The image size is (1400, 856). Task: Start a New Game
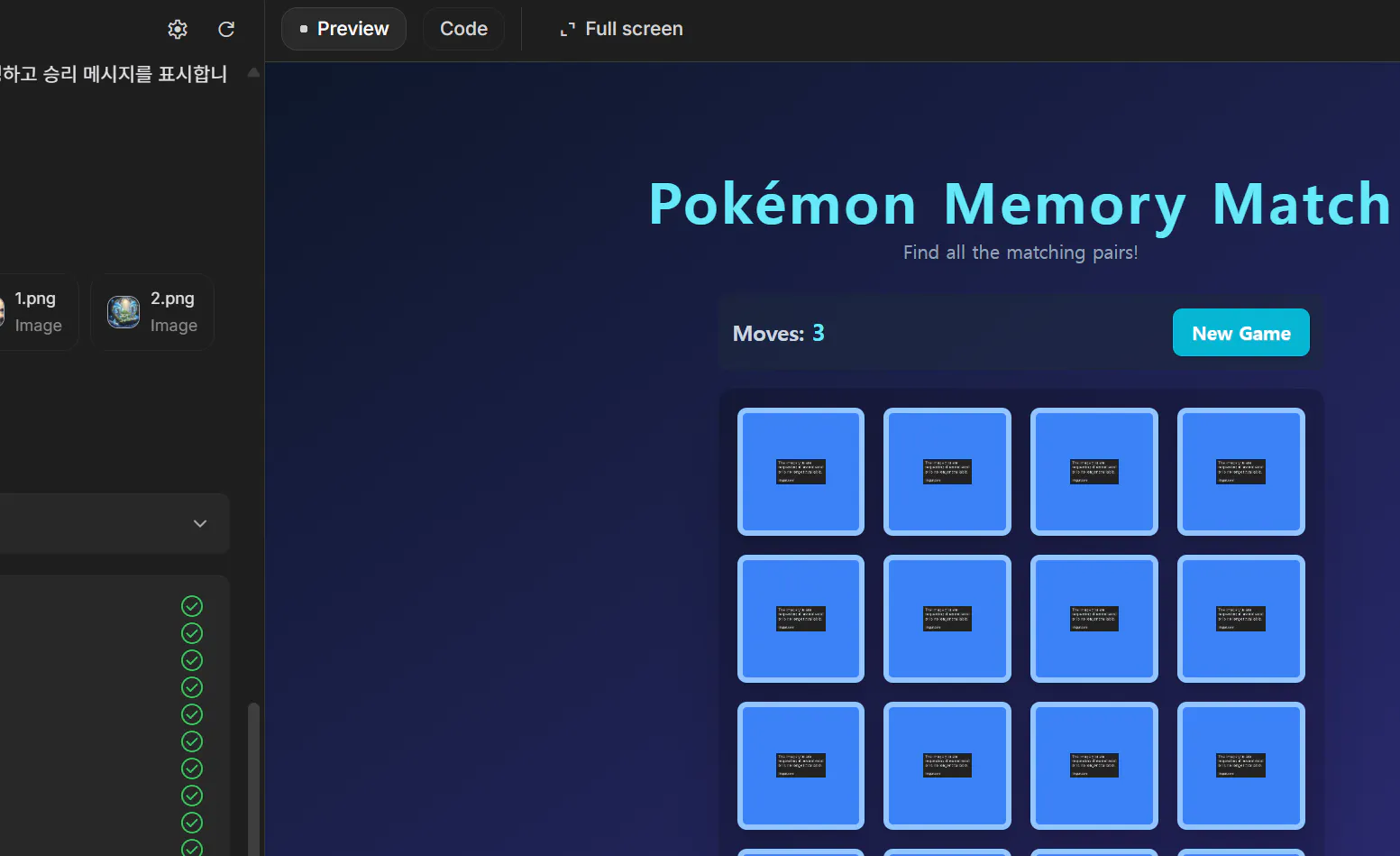point(1240,333)
